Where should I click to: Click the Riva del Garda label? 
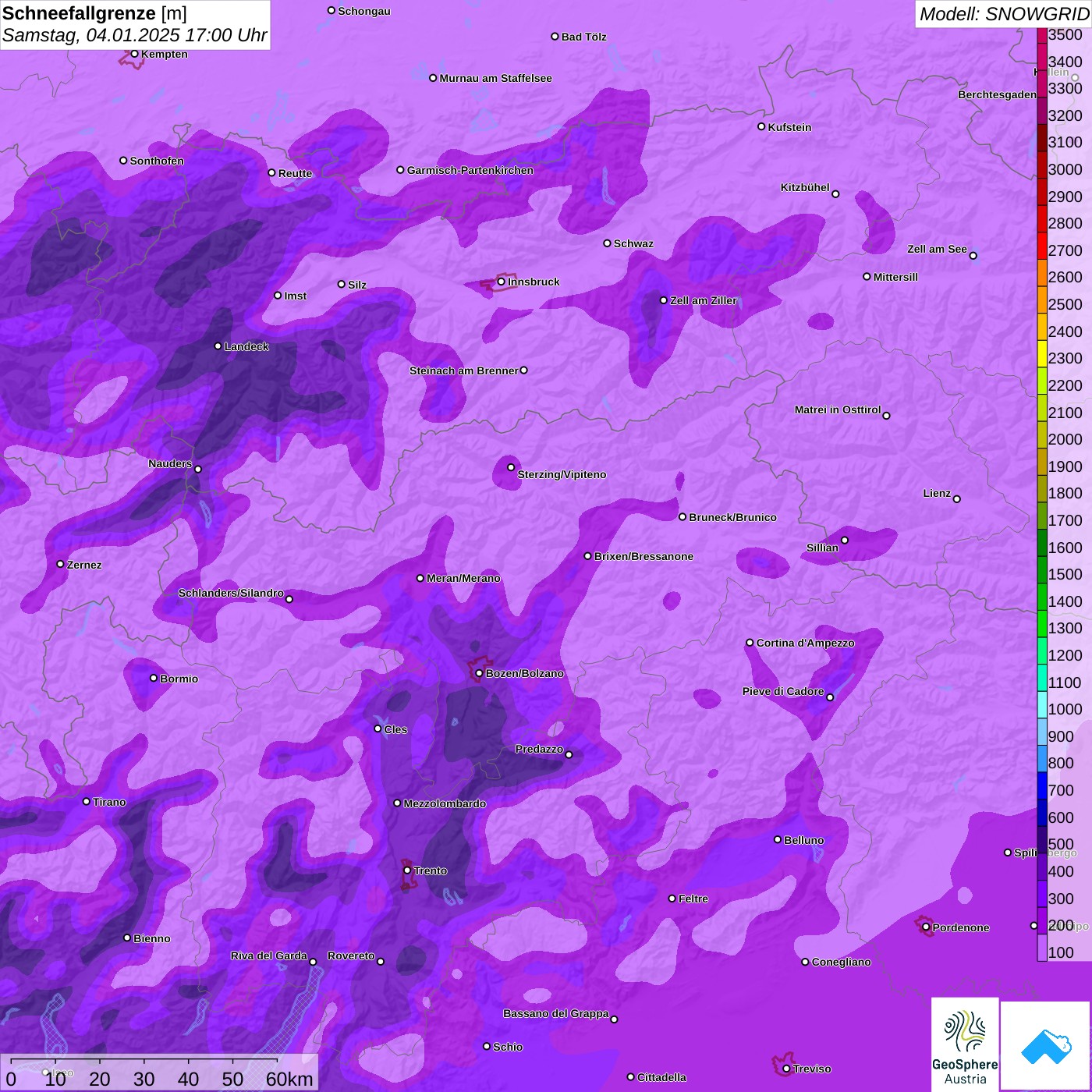(x=269, y=955)
